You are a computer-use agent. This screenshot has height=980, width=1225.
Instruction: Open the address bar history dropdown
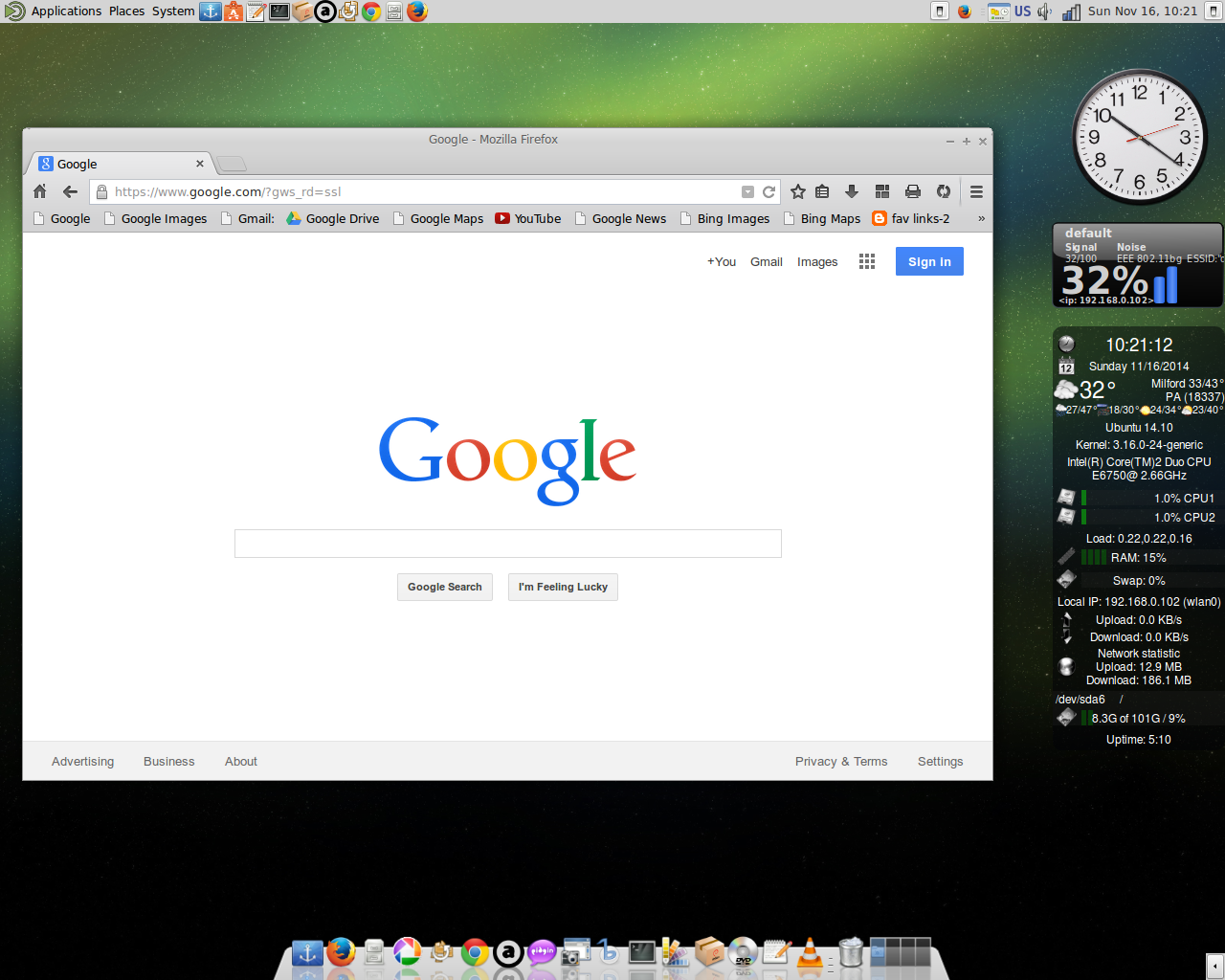pos(748,191)
